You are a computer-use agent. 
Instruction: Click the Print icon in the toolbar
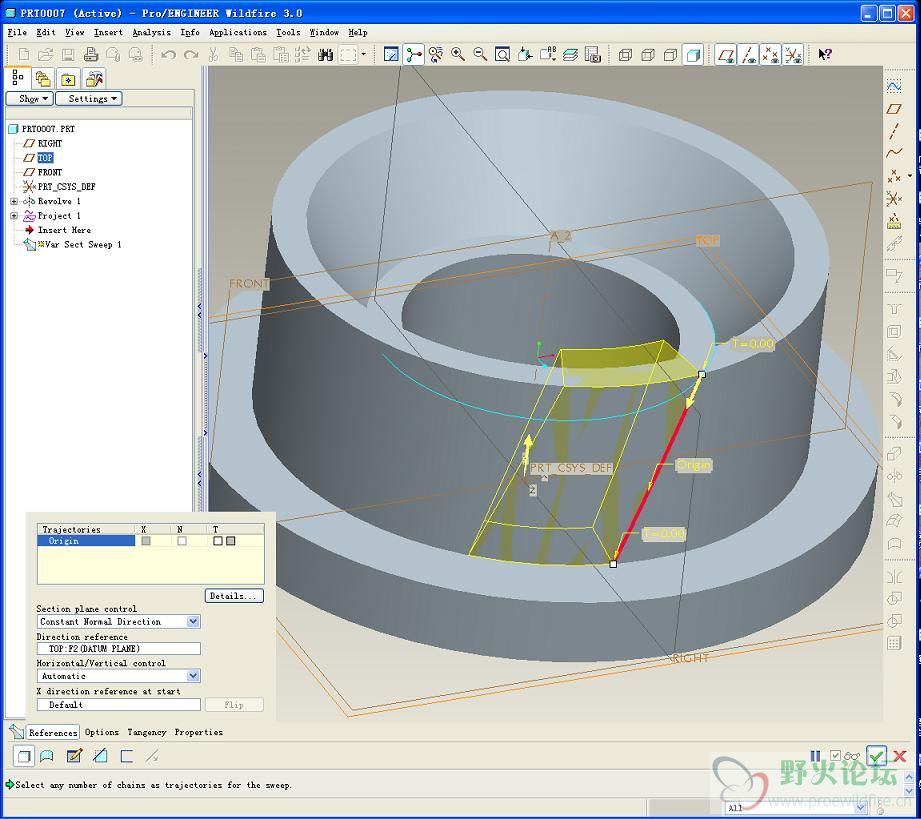(x=91, y=55)
